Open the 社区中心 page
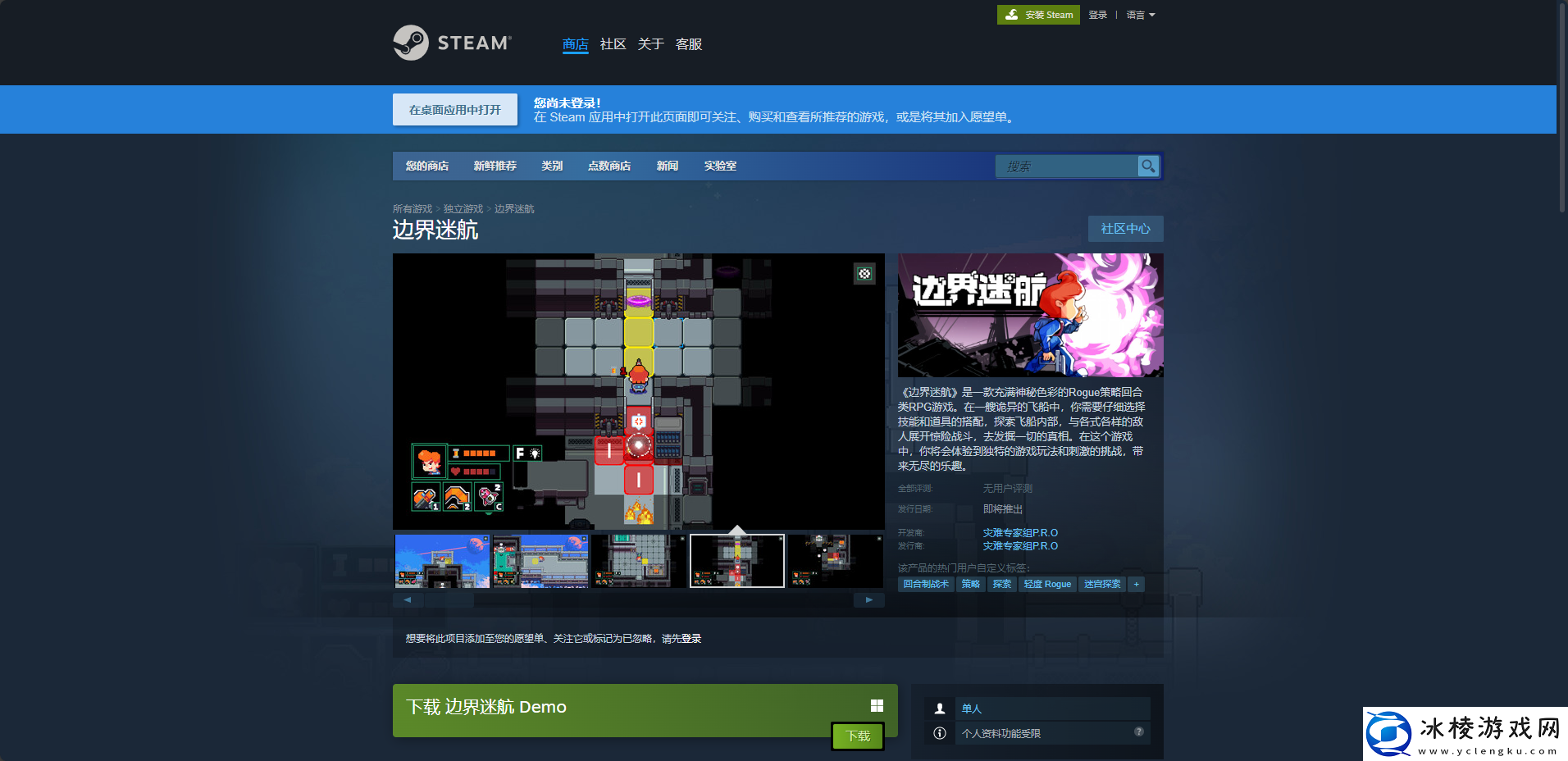The image size is (1568, 761). (1125, 229)
